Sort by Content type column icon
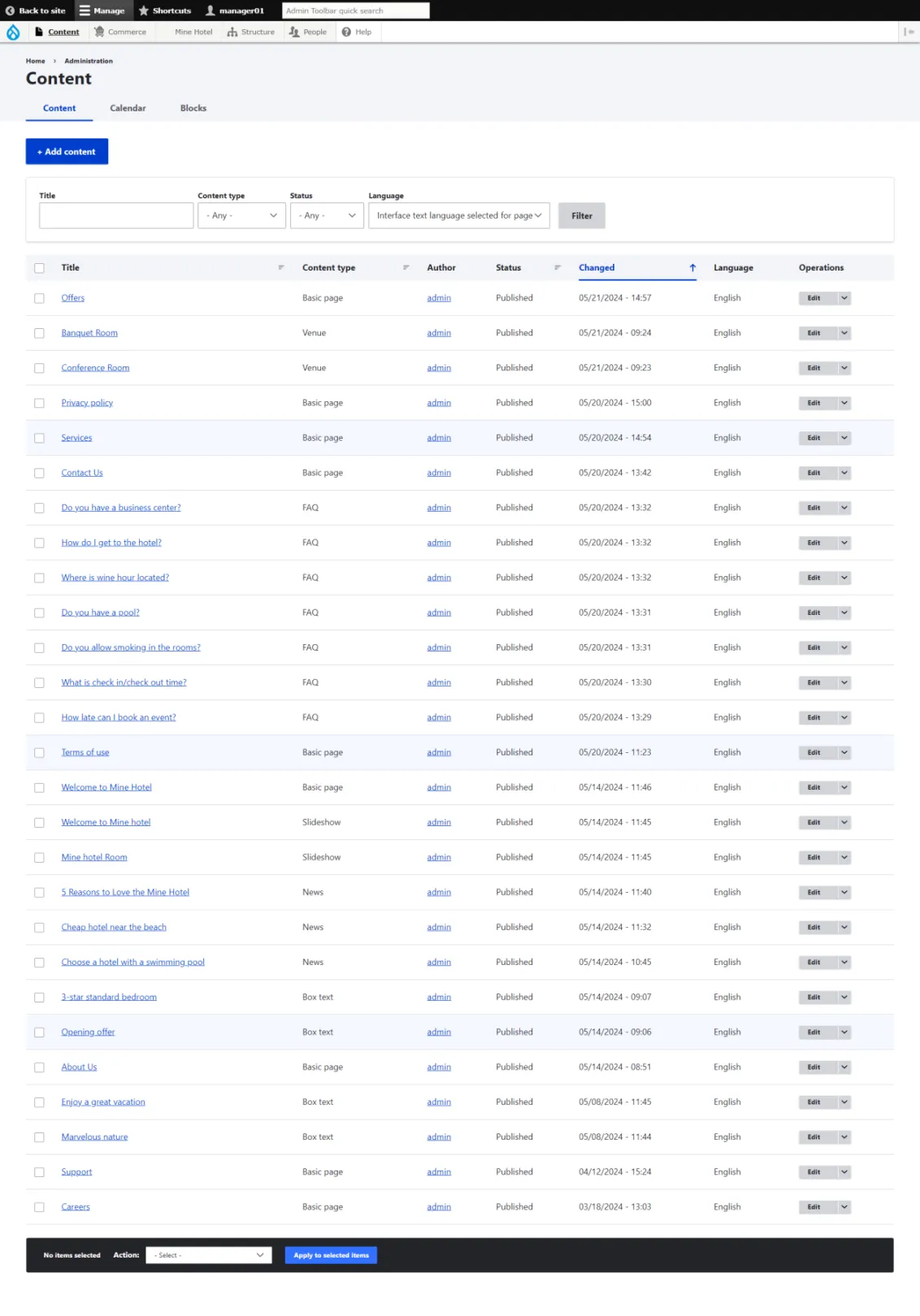 406,267
